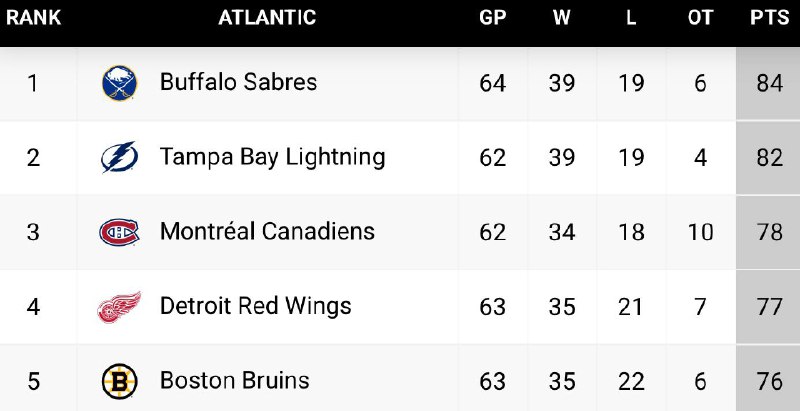Open the Buffalo Sabres team link
The image size is (800, 411).
pyautogui.click(x=238, y=82)
